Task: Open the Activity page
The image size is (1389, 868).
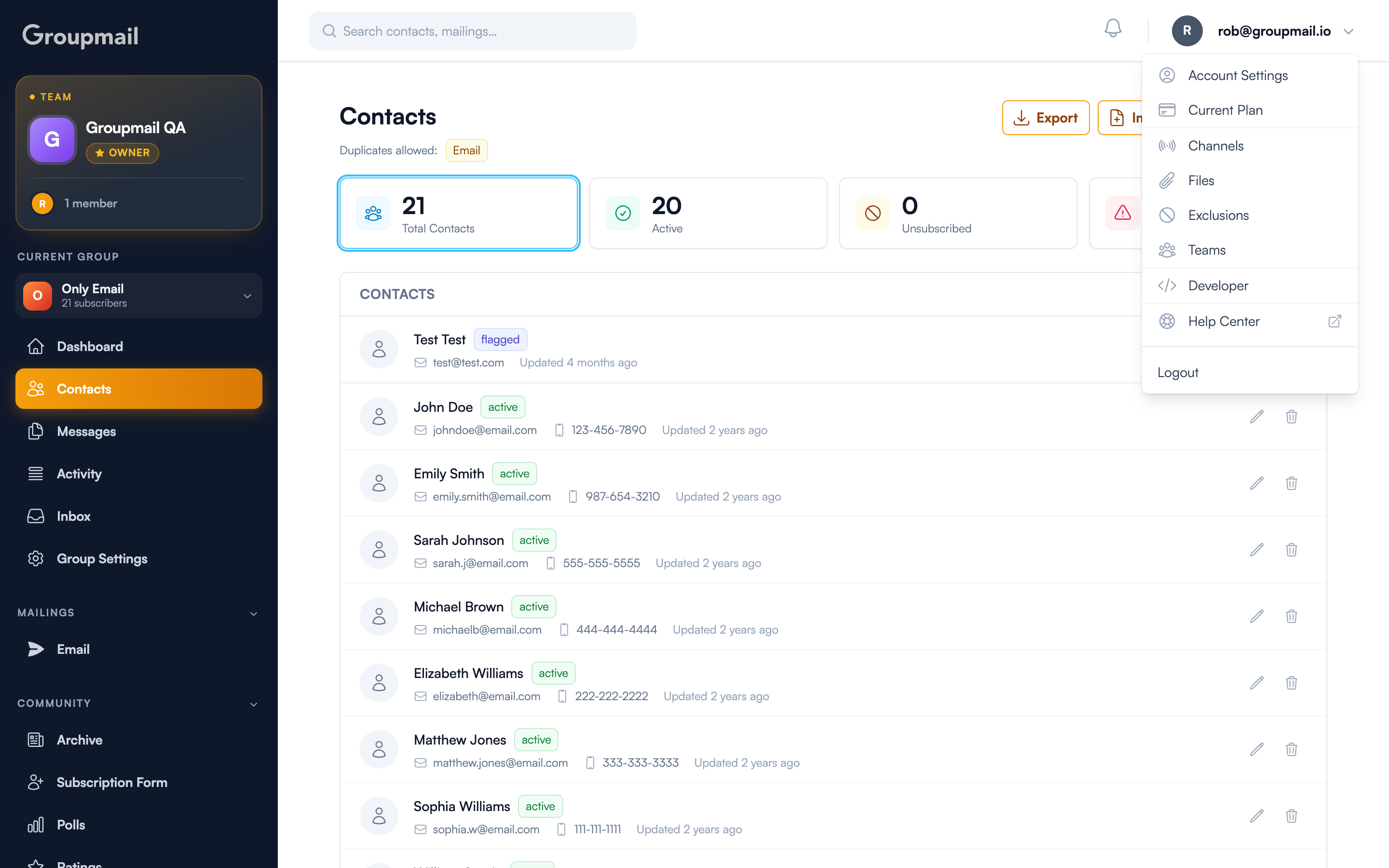Action: click(139, 474)
